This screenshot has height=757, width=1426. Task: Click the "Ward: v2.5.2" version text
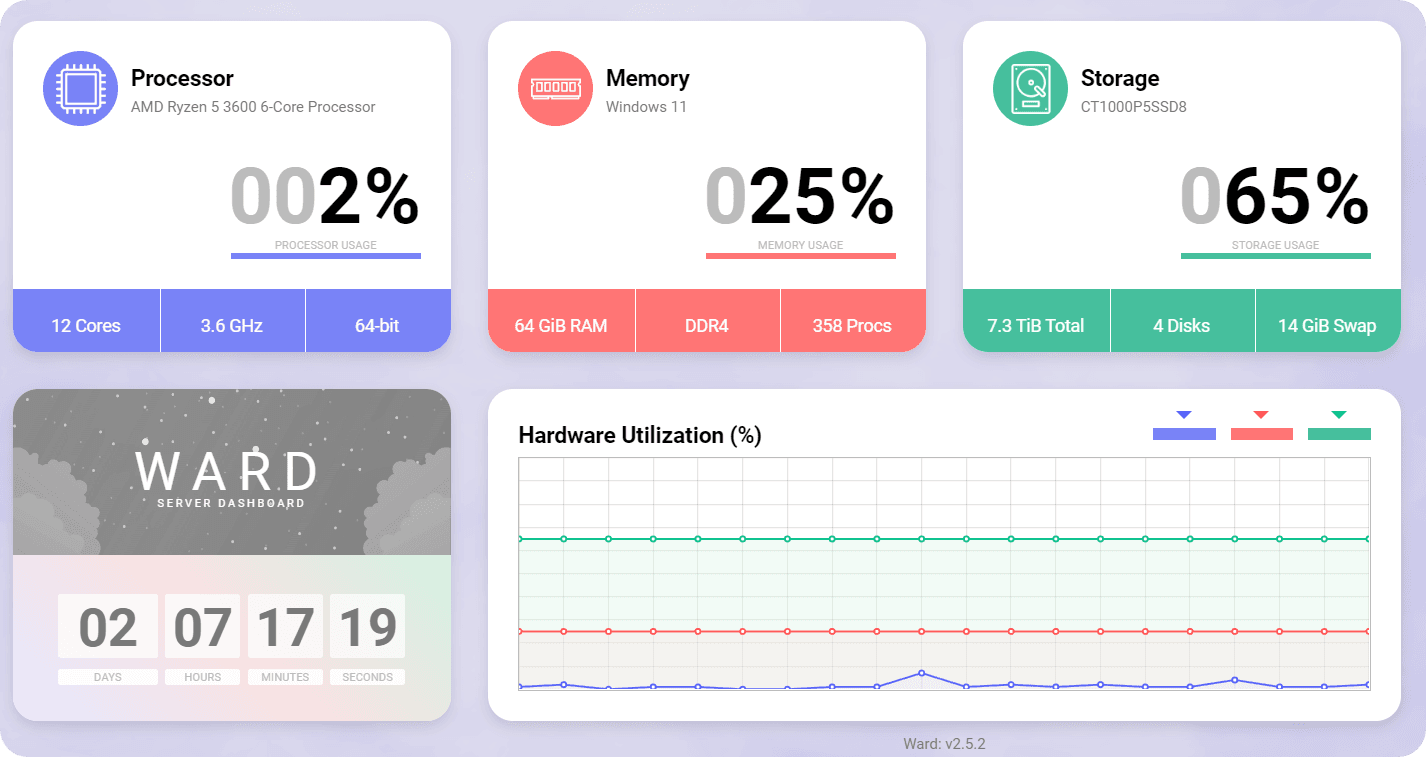(x=944, y=743)
